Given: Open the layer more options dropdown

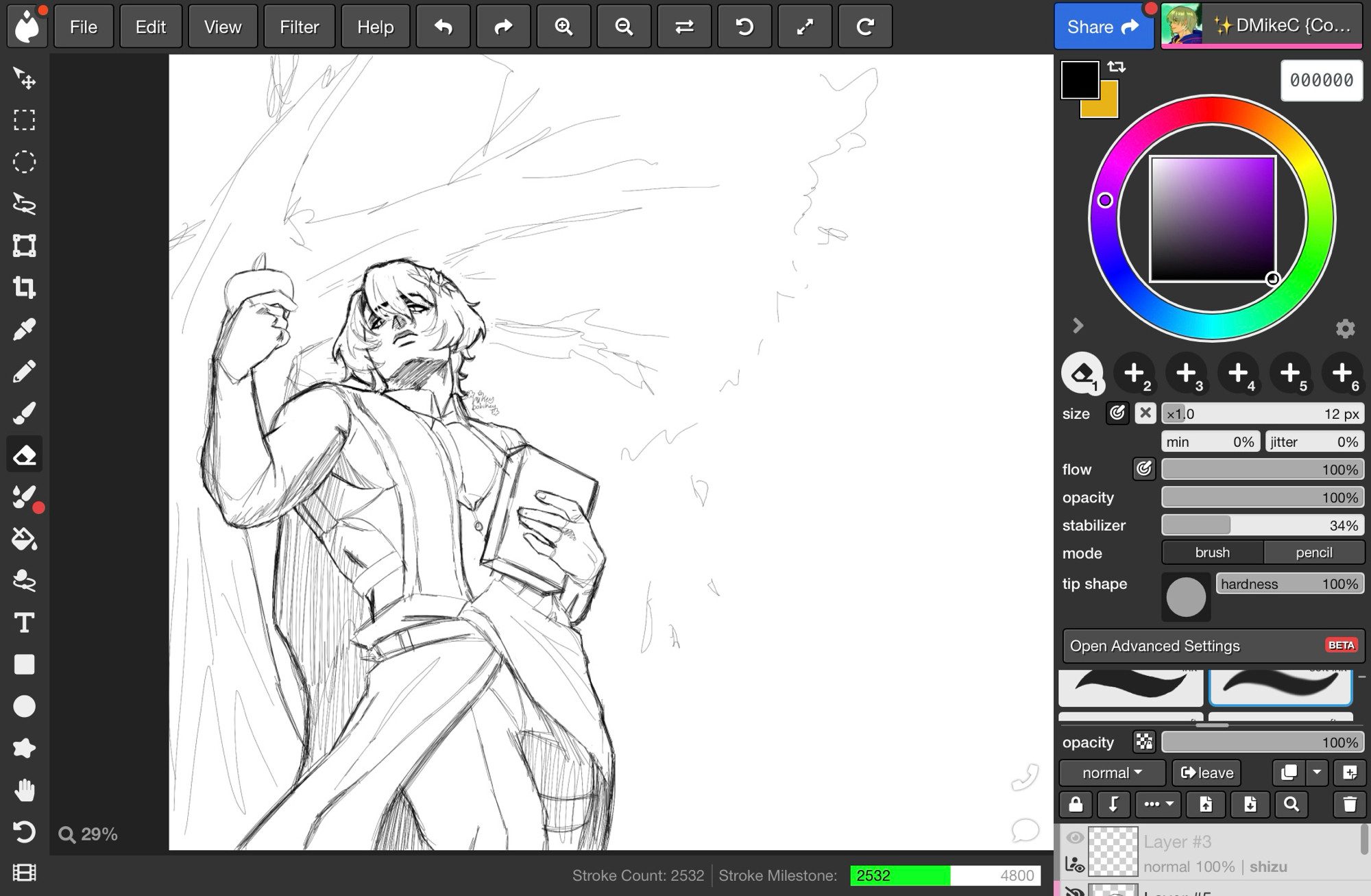Looking at the screenshot, I should click(x=1158, y=804).
